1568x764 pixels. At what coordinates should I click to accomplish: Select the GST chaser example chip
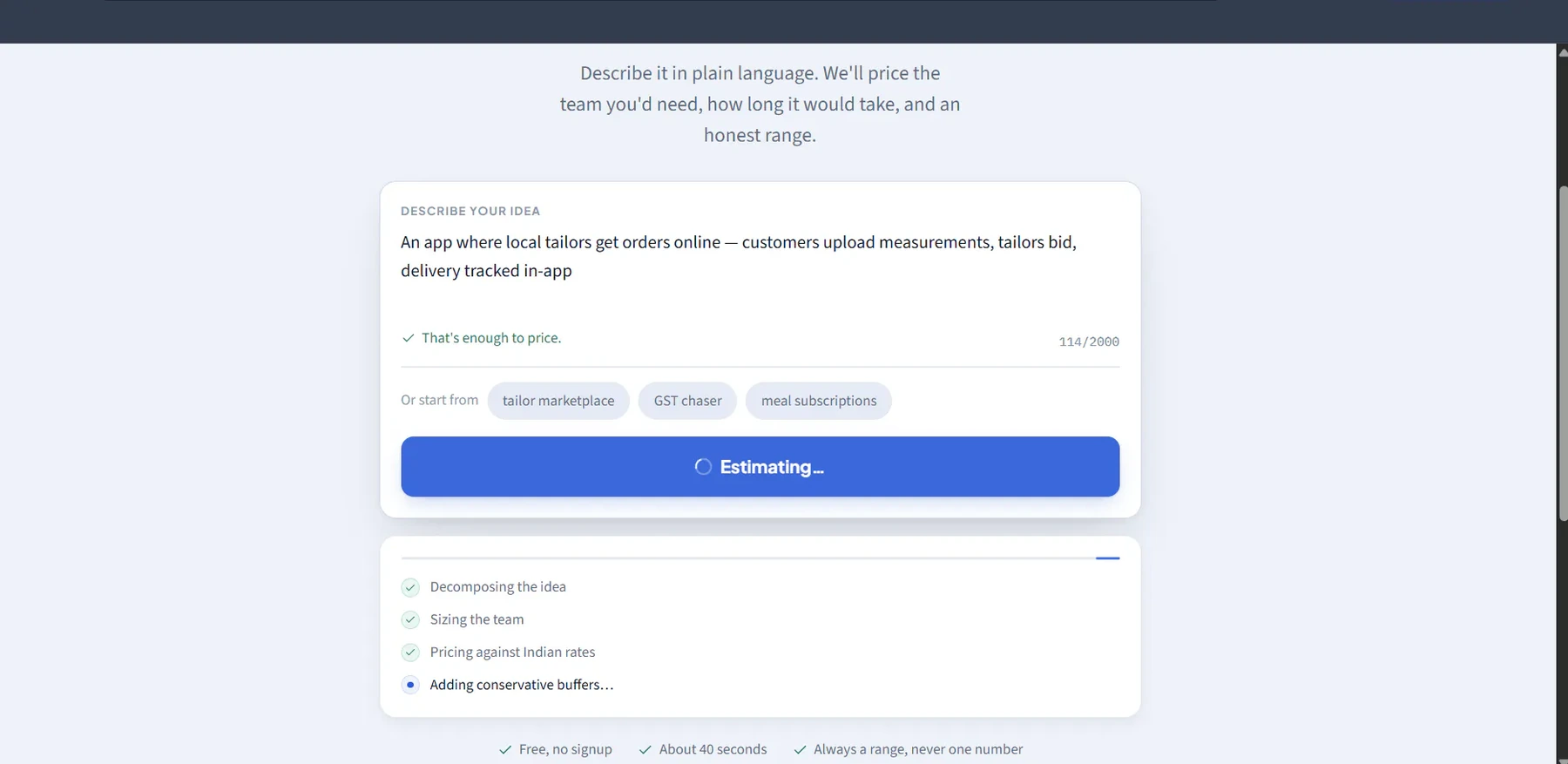[x=687, y=401]
